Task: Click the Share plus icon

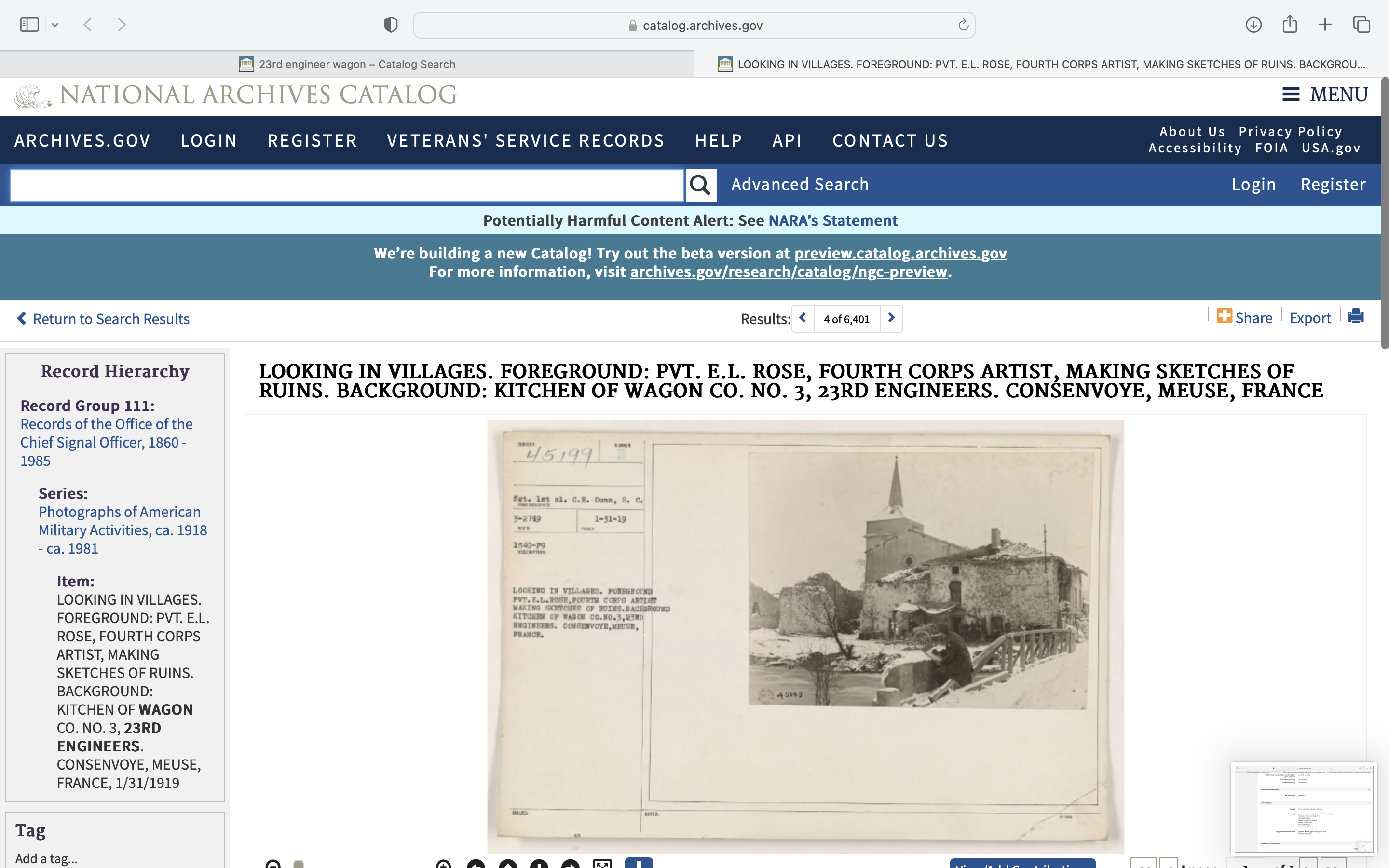Action: pyautogui.click(x=1224, y=316)
